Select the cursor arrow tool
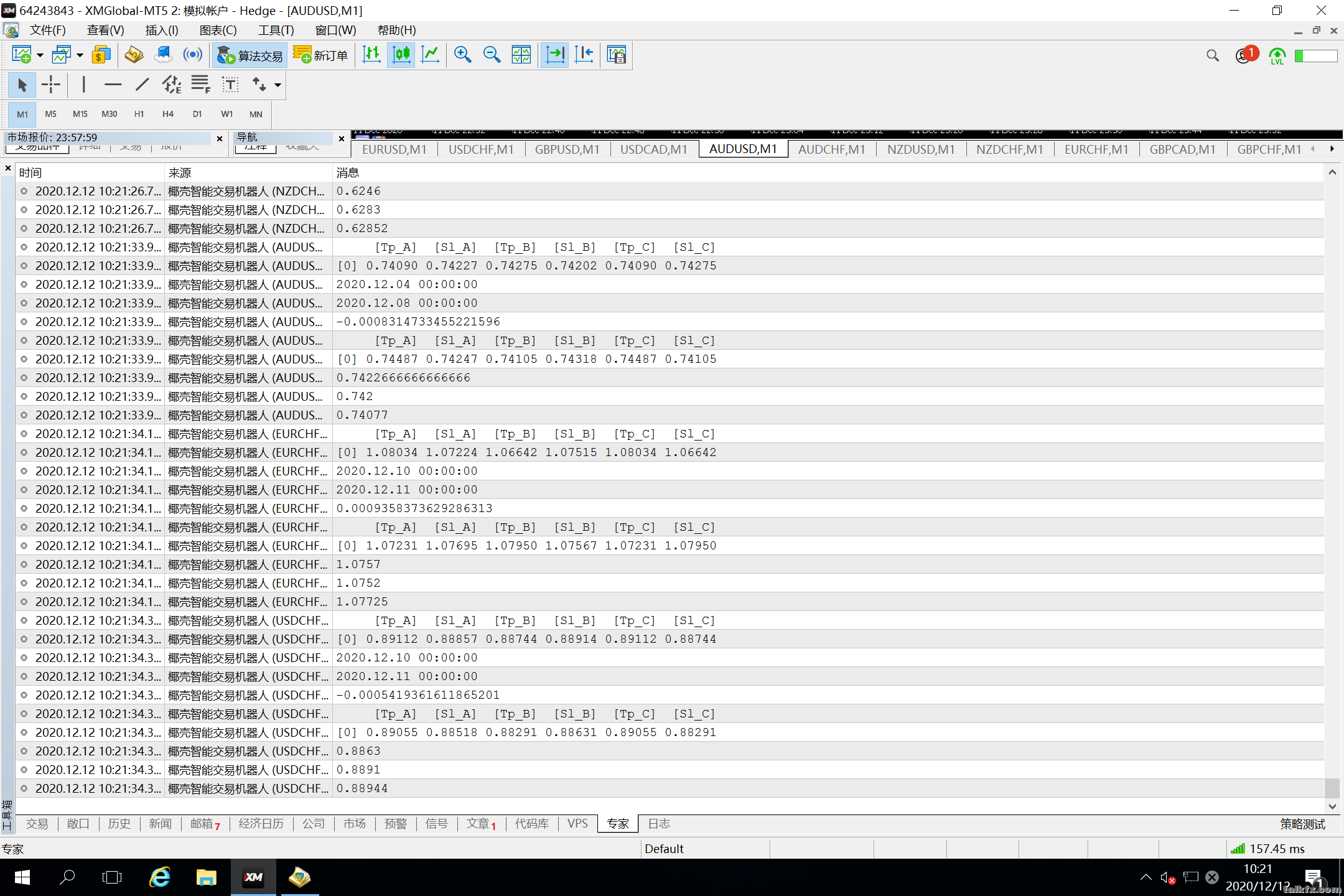This screenshot has height=896, width=1344. pos(22,85)
